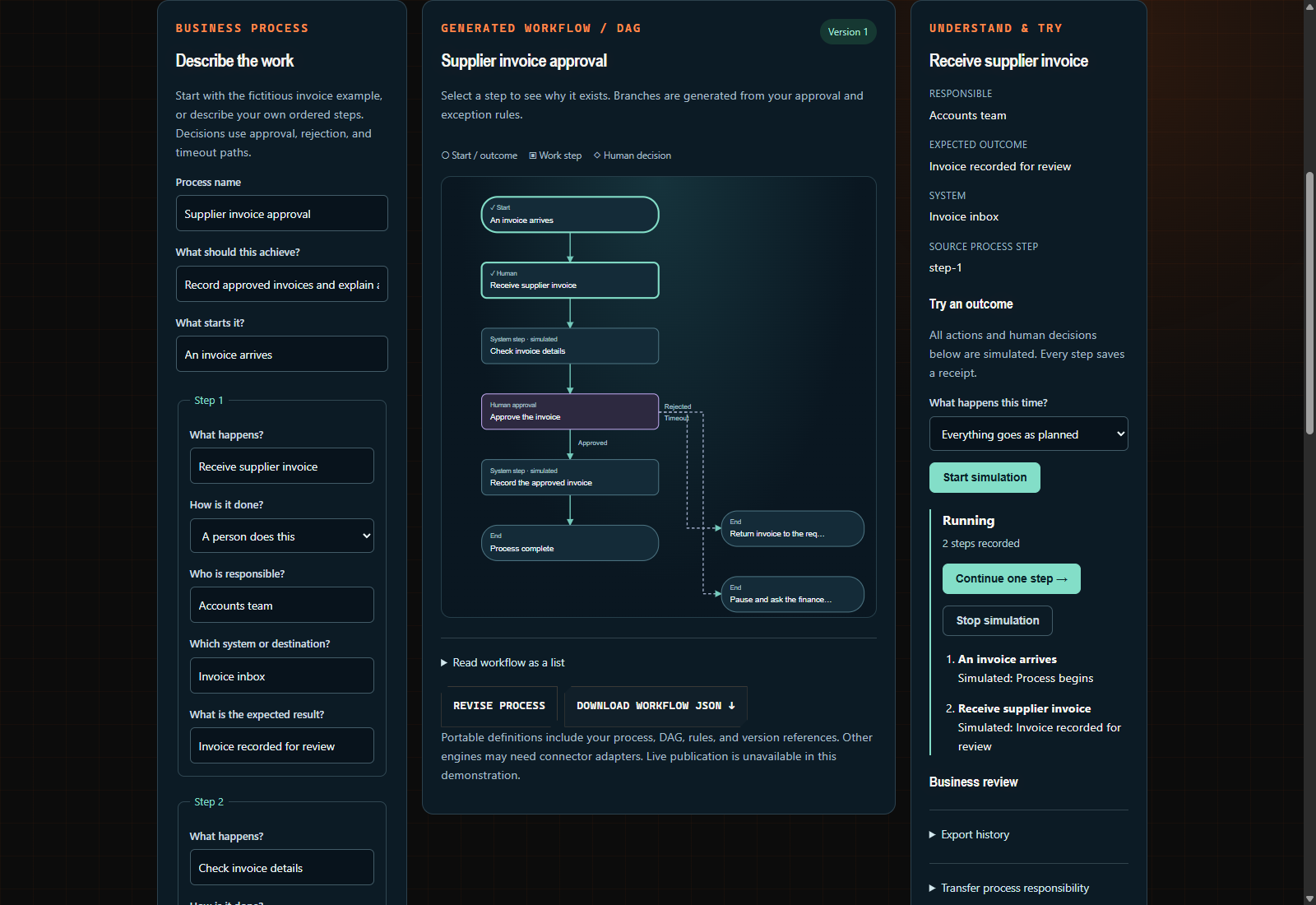Select the 'Receive supplier invoice' workflow node

click(x=570, y=280)
